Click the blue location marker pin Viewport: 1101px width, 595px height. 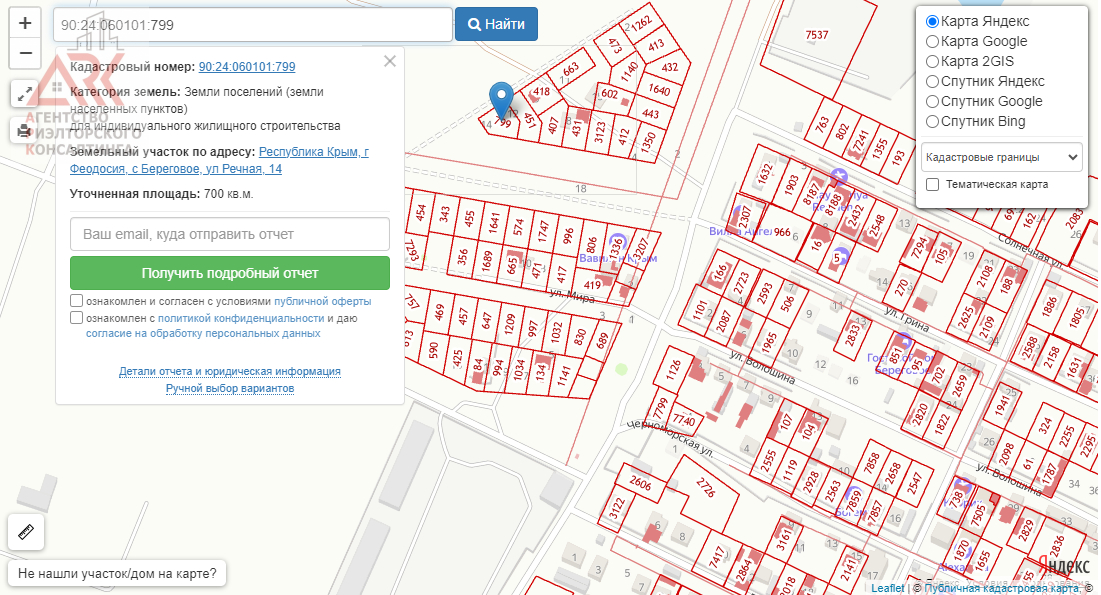503,100
